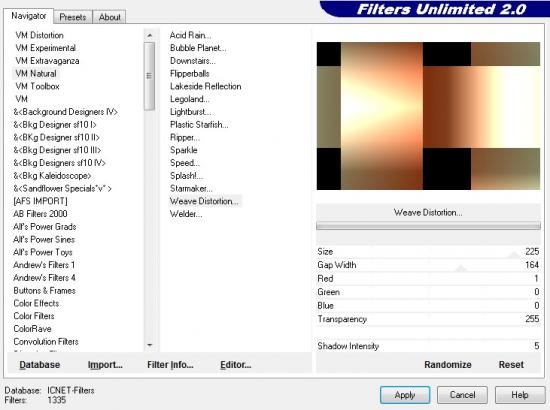Apply the Weave Distortion filter

pos(405,395)
